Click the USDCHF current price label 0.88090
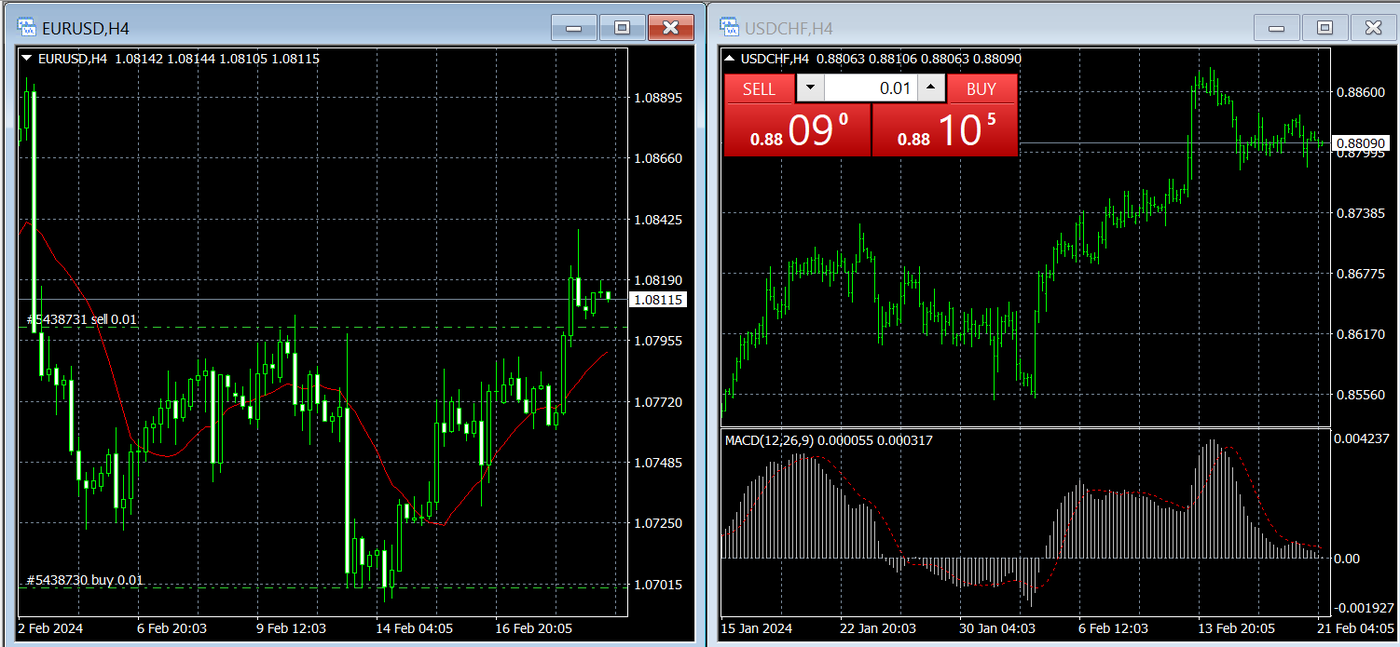The height and width of the screenshot is (647, 1400). (1360, 144)
